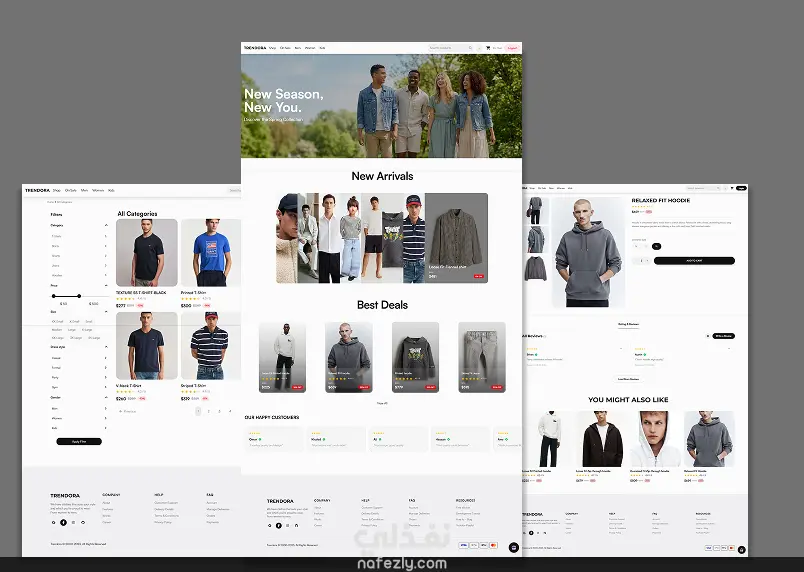Select the hoodie back-view thumbnail on product page
Viewport: 804px width, 572px height.
(x=535, y=239)
